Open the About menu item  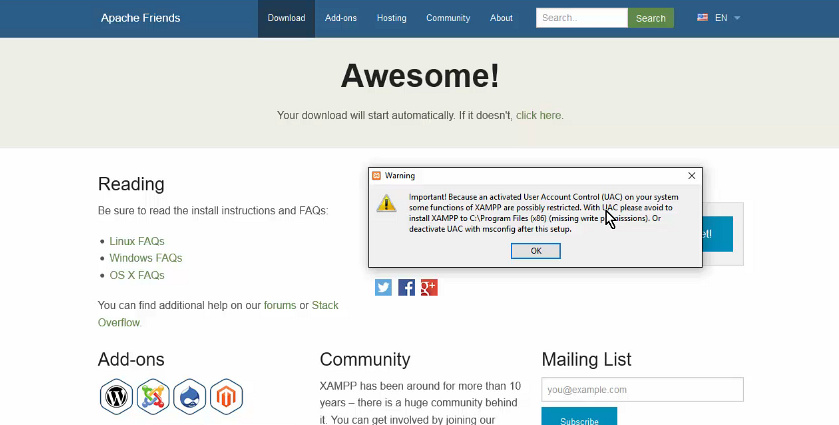click(x=501, y=18)
